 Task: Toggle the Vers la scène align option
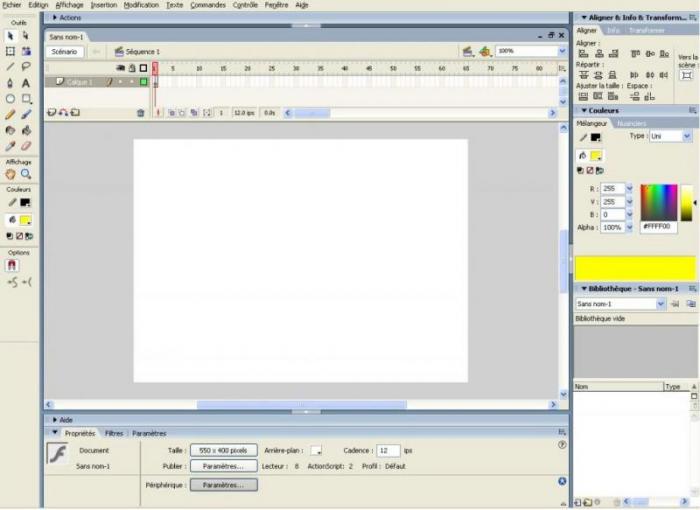point(687,75)
